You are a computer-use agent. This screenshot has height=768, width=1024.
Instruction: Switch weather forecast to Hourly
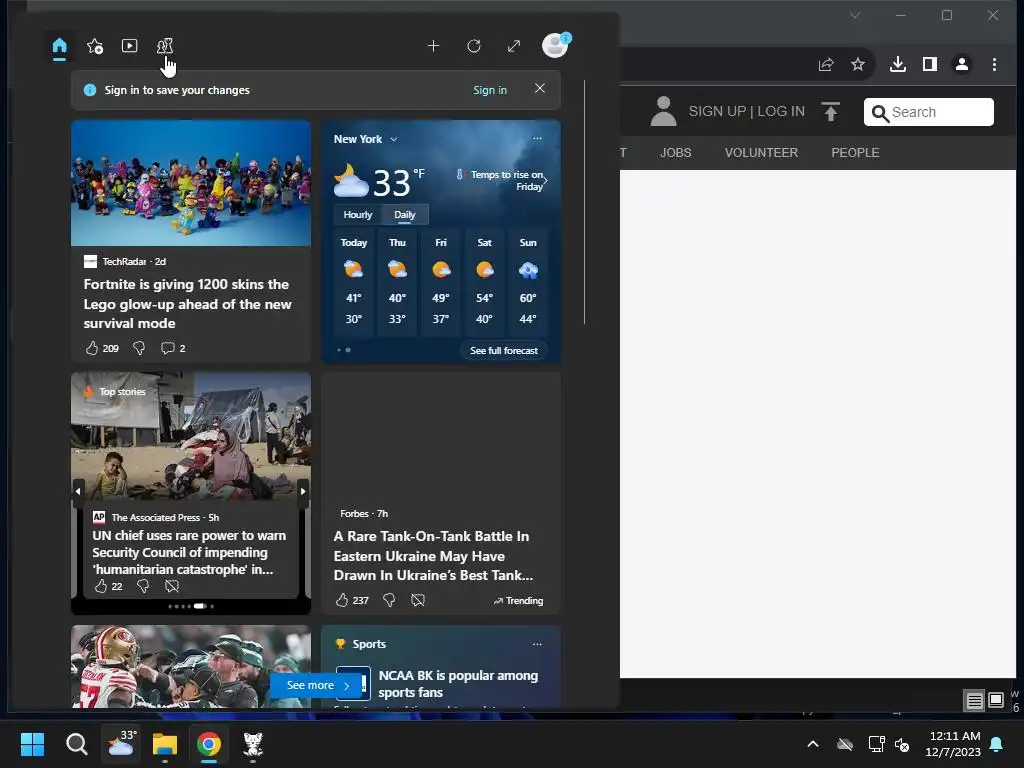[358, 215]
